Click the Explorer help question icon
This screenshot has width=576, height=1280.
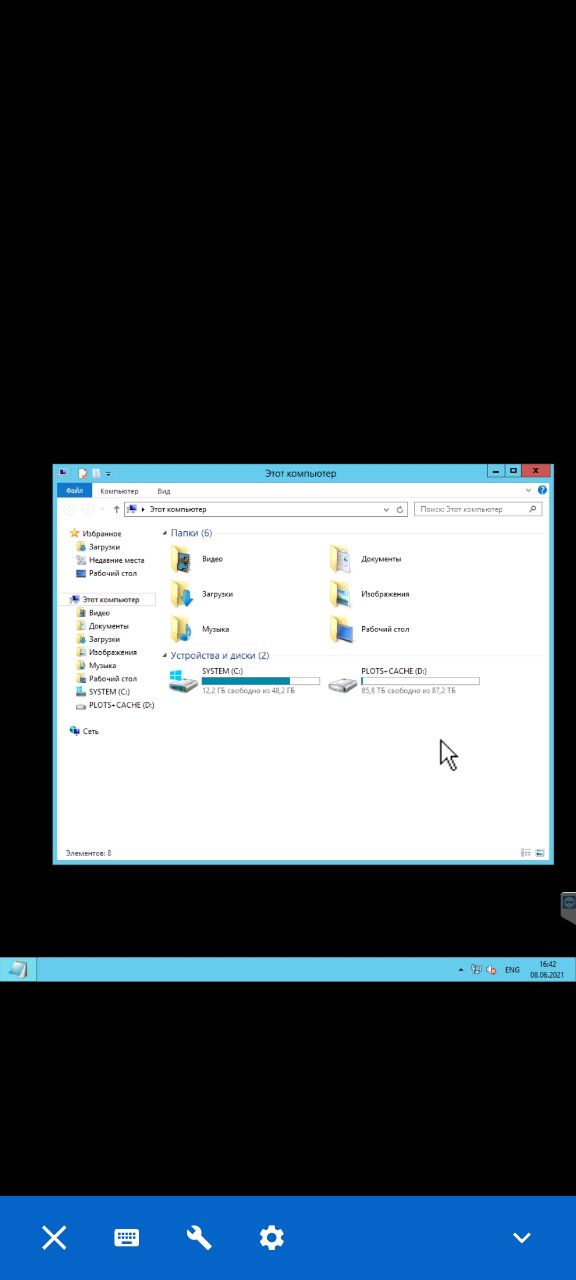542,491
